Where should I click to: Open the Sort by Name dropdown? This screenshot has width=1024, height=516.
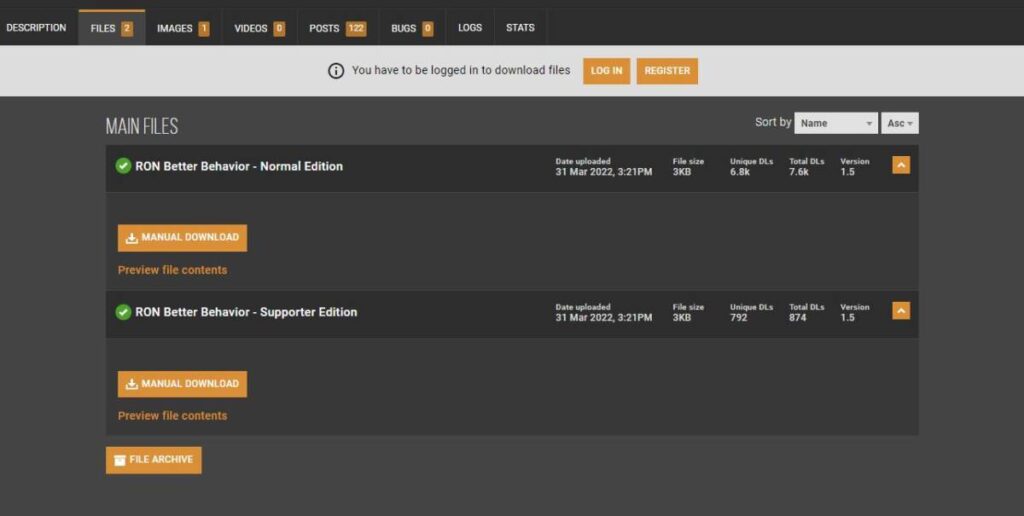[836, 123]
